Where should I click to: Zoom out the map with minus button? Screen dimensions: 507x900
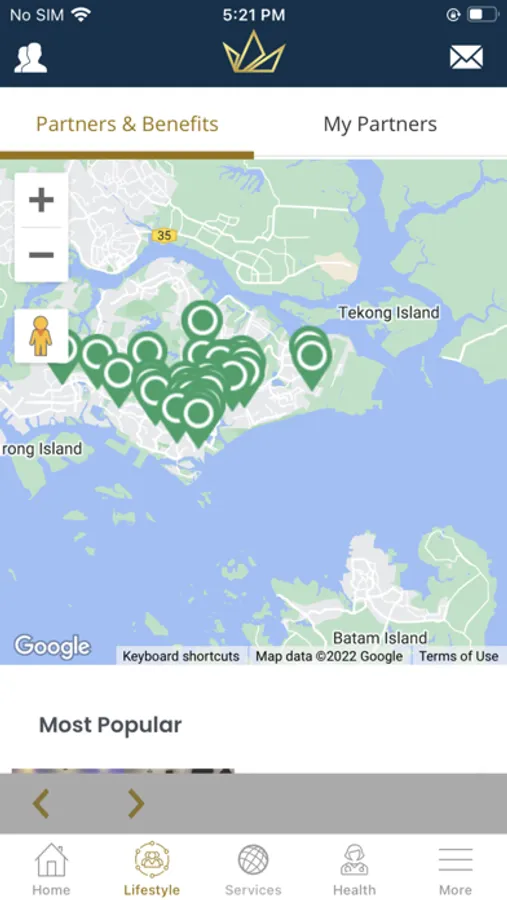pos(41,255)
